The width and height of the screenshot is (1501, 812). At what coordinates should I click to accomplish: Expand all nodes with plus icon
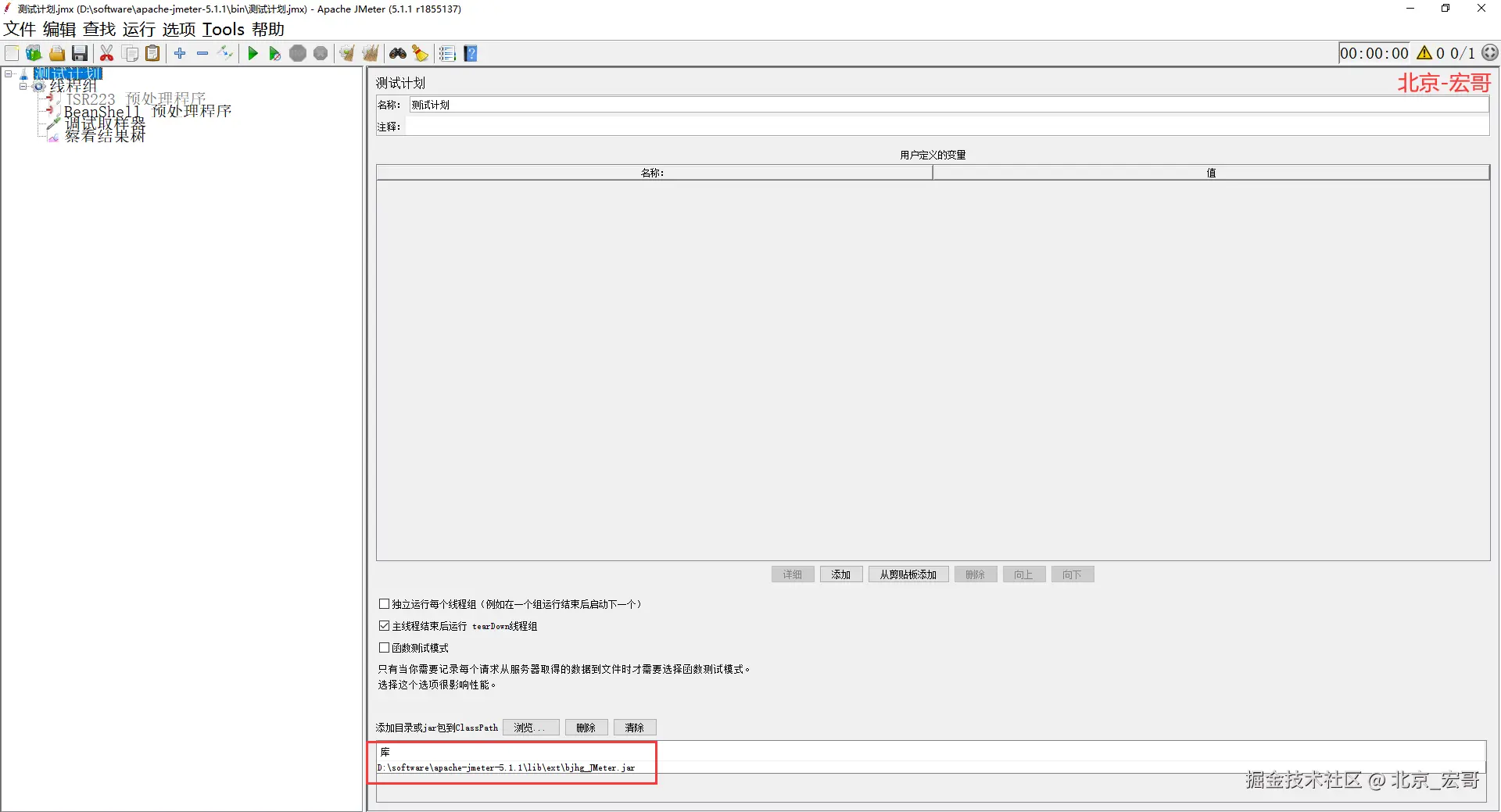click(x=180, y=53)
